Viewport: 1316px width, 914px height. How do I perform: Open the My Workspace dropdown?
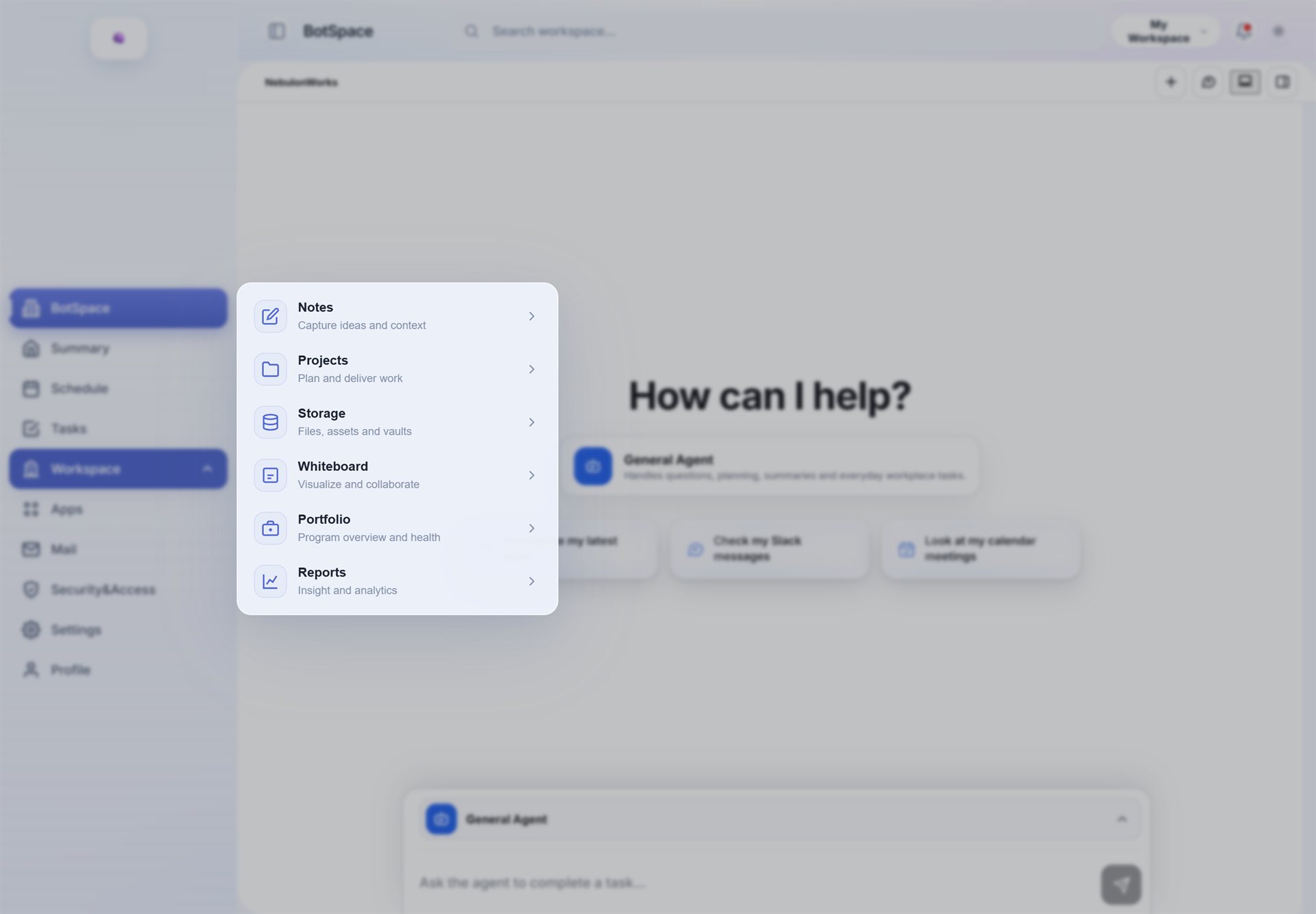[x=1165, y=32]
